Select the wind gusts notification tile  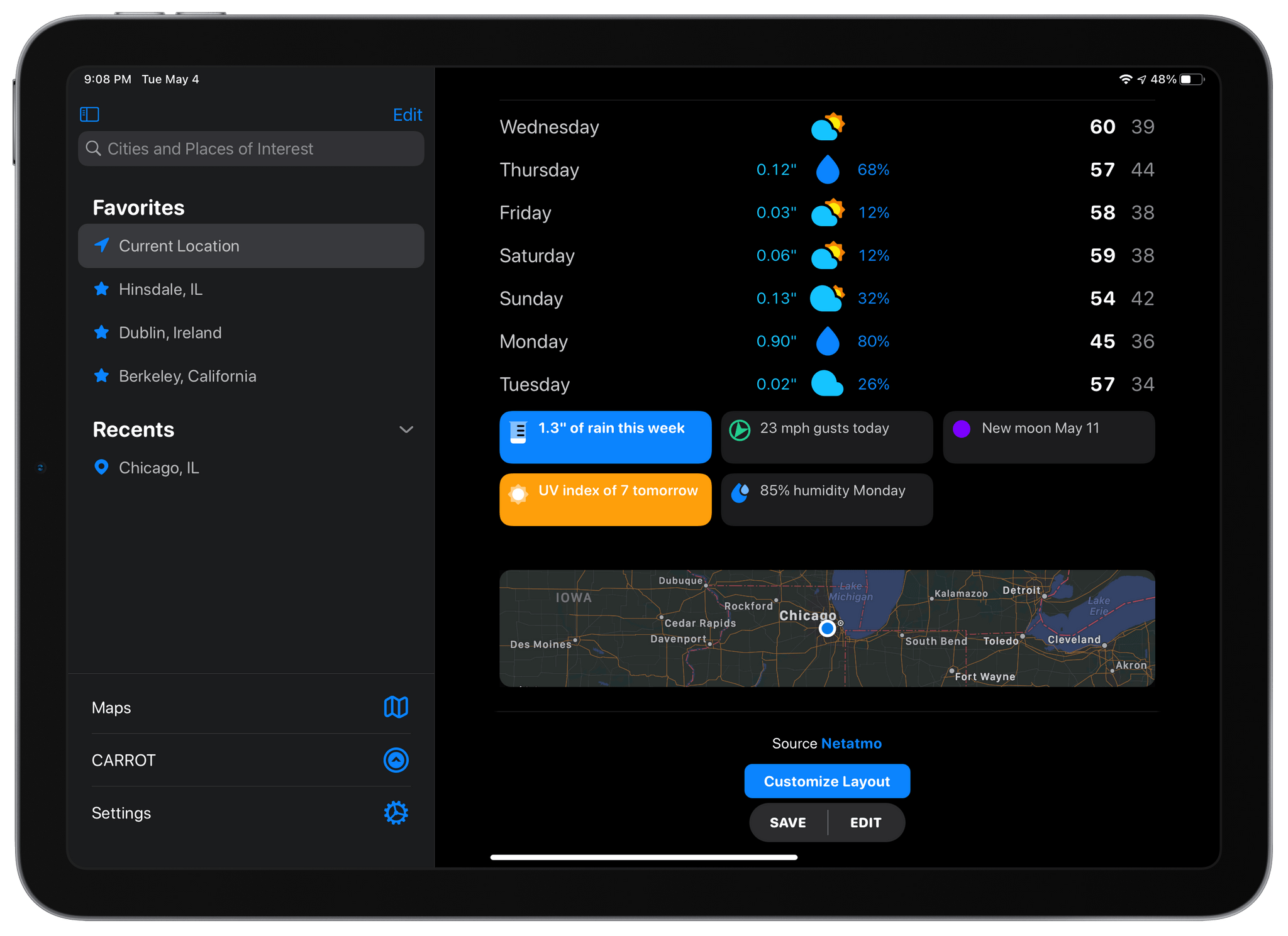tap(826, 429)
